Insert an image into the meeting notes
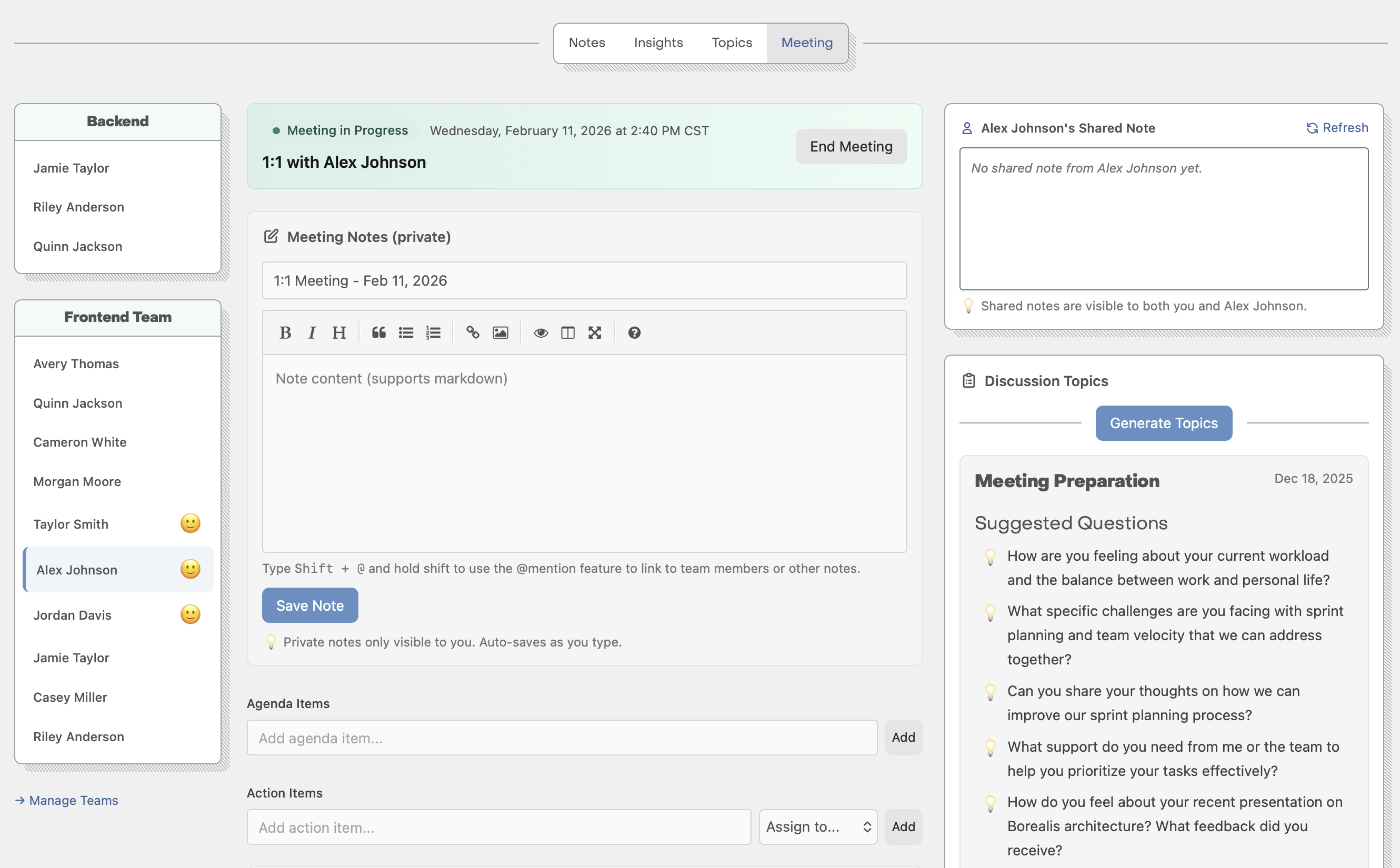The image size is (1400, 868). pyautogui.click(x=500, y=332)
